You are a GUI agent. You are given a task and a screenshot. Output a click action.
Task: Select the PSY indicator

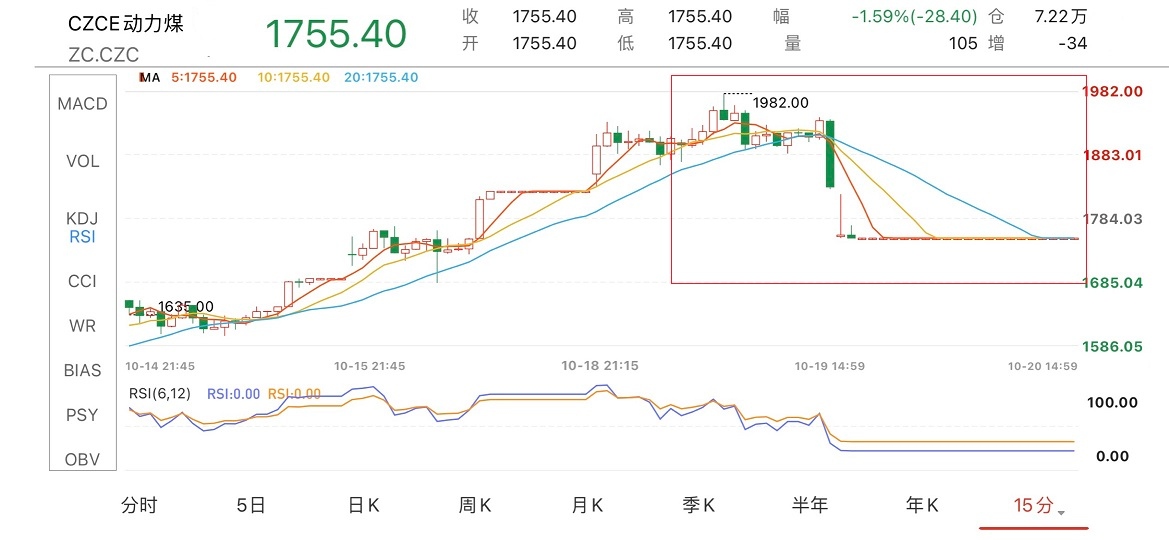tap(82, 414)
